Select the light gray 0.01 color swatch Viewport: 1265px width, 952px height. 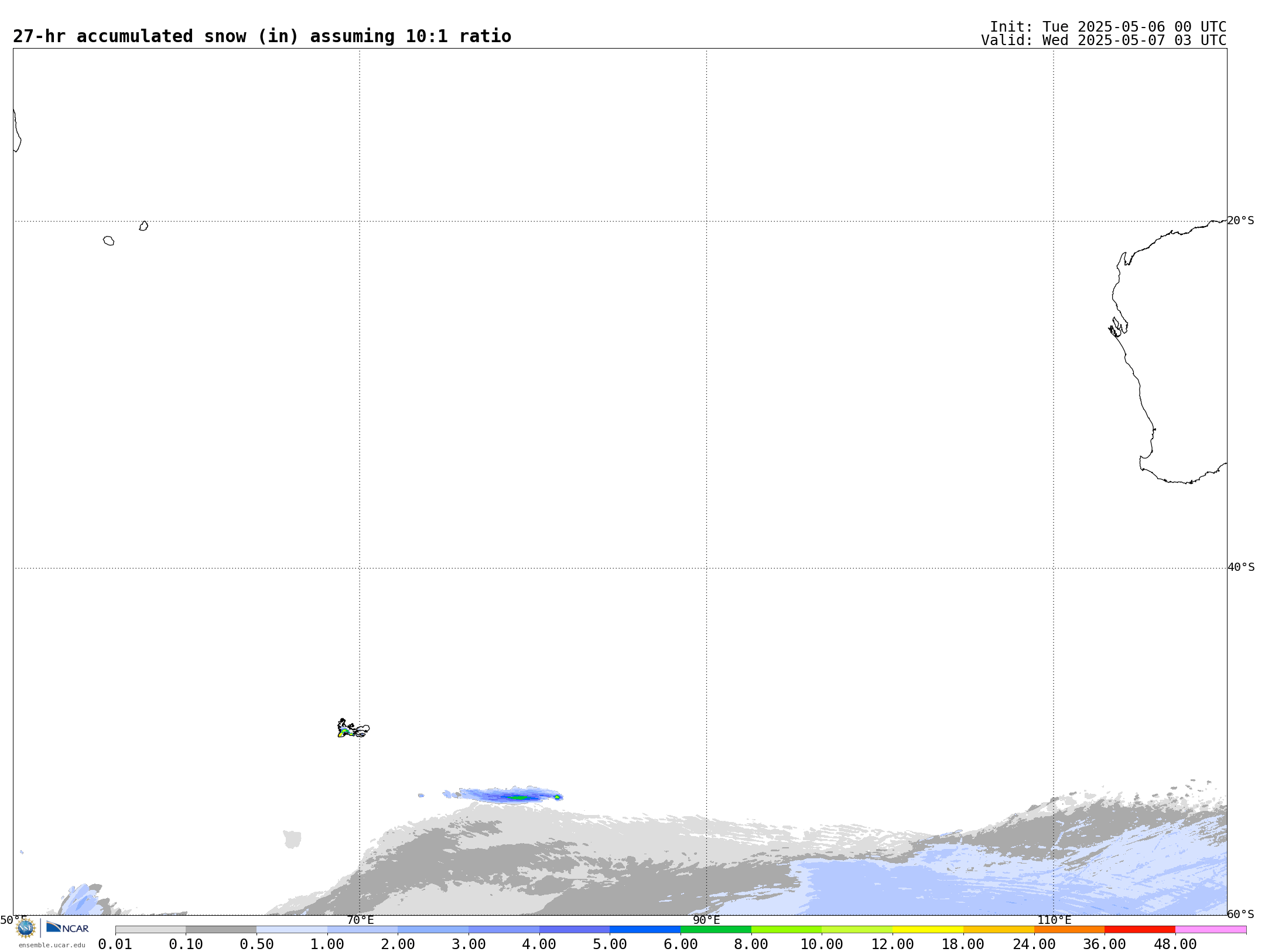[x=151, y=930]
